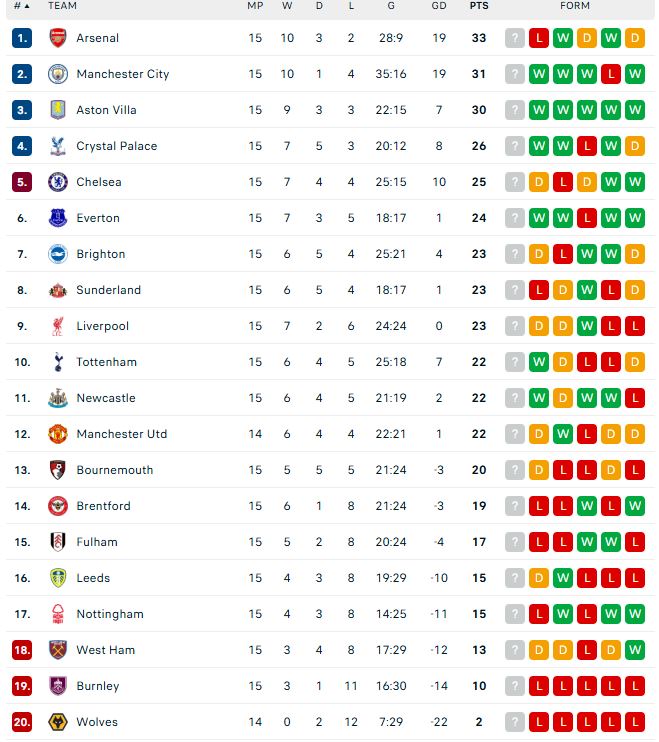Click Arsenal's upcoming match question mark badge
Image resolution: width=659 pixels, height=742 pixels.
(x=515, y=38)
